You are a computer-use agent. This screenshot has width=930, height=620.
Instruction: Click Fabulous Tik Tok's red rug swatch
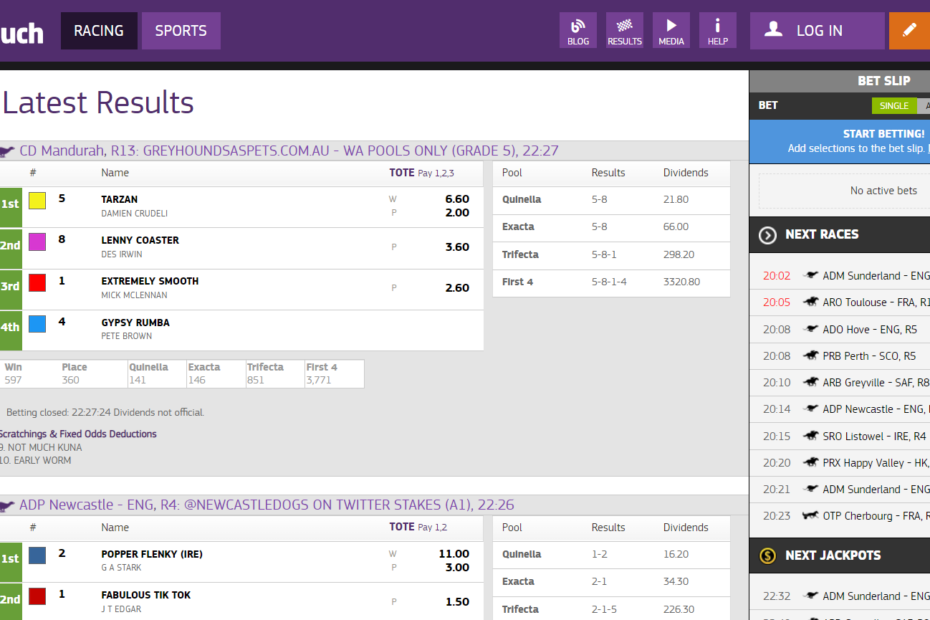click(37, 596)
